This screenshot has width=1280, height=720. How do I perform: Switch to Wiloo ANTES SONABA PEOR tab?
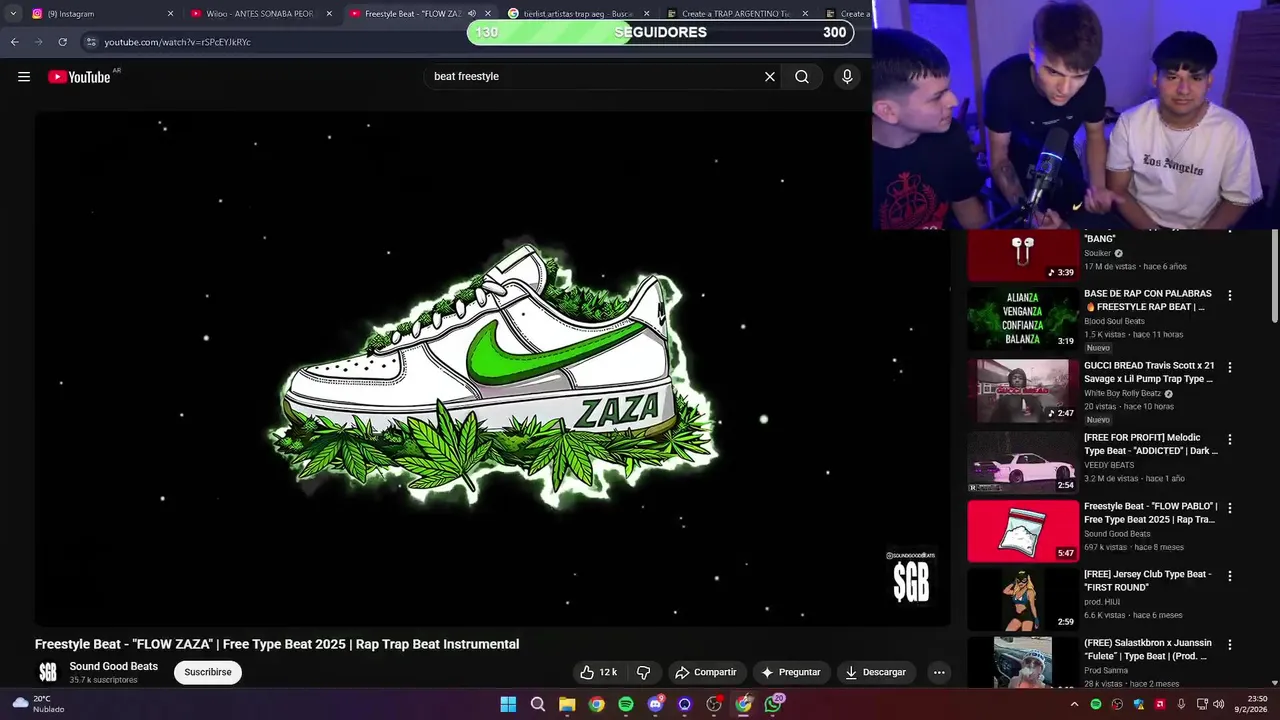tap(262, 14)
